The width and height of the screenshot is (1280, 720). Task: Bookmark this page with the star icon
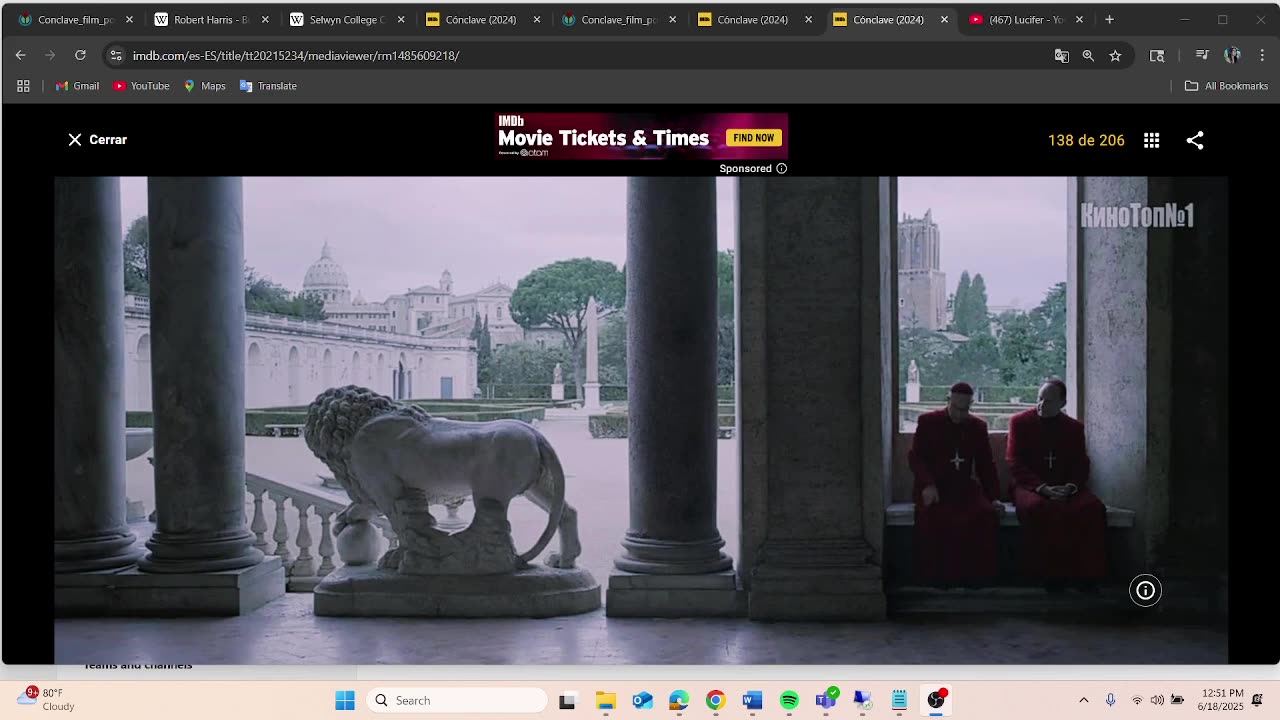coord(1115,56)
